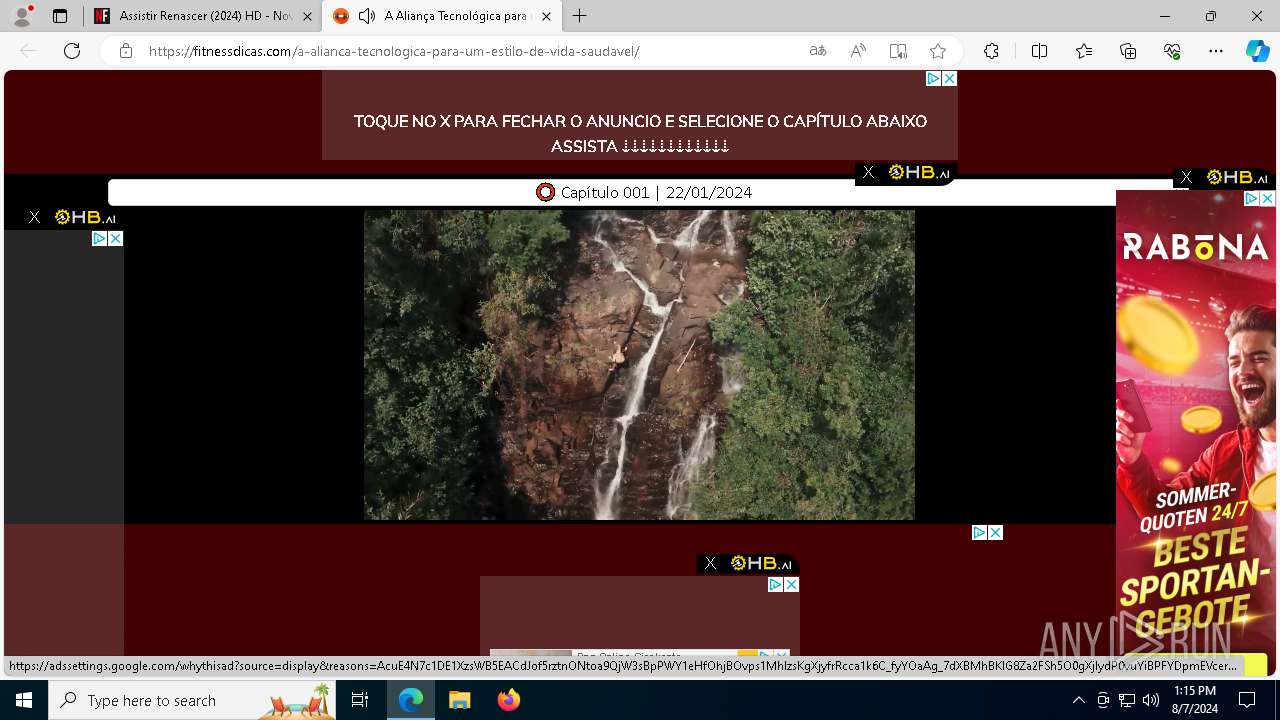Image resolution: width=1280 pixels, height=720 pixels.
Task: Close HB.ai overlay below top banner
Action: tap(868, 172)
